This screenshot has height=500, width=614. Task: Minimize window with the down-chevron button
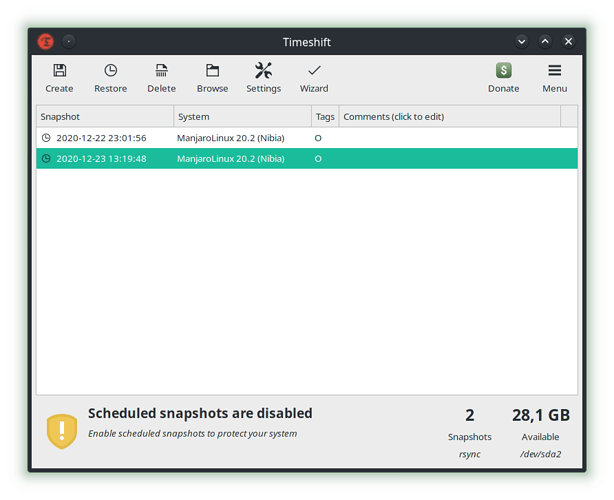pos(522,41)
